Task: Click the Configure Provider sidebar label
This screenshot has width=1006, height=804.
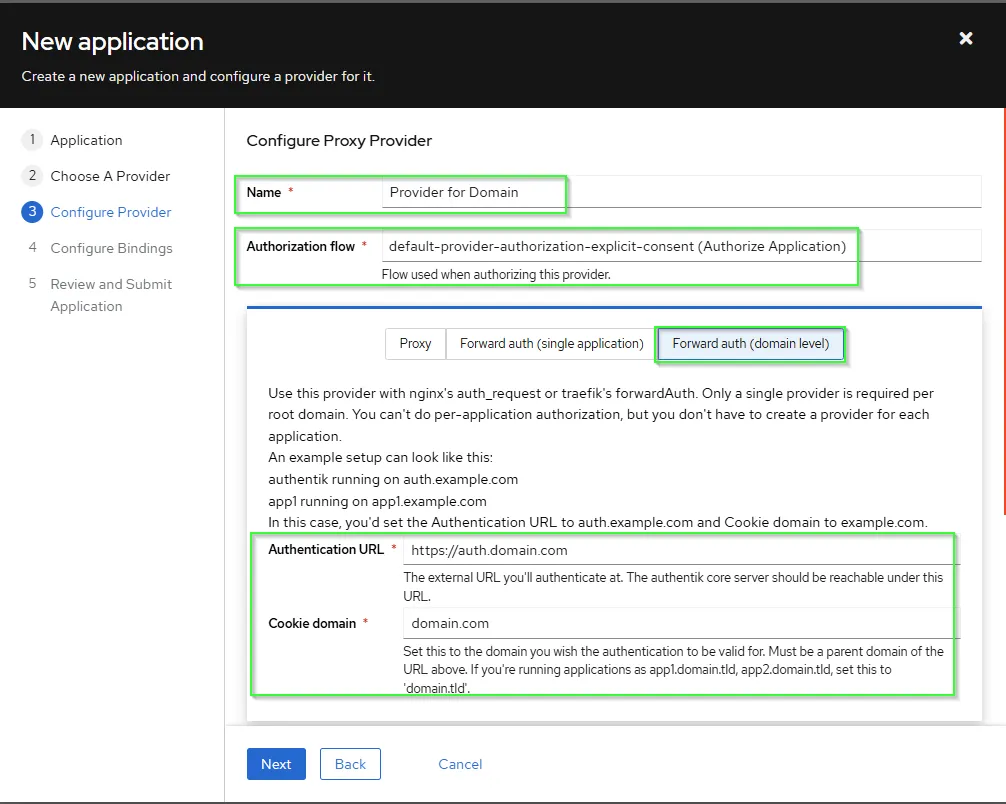Action: tap(110, 212)
